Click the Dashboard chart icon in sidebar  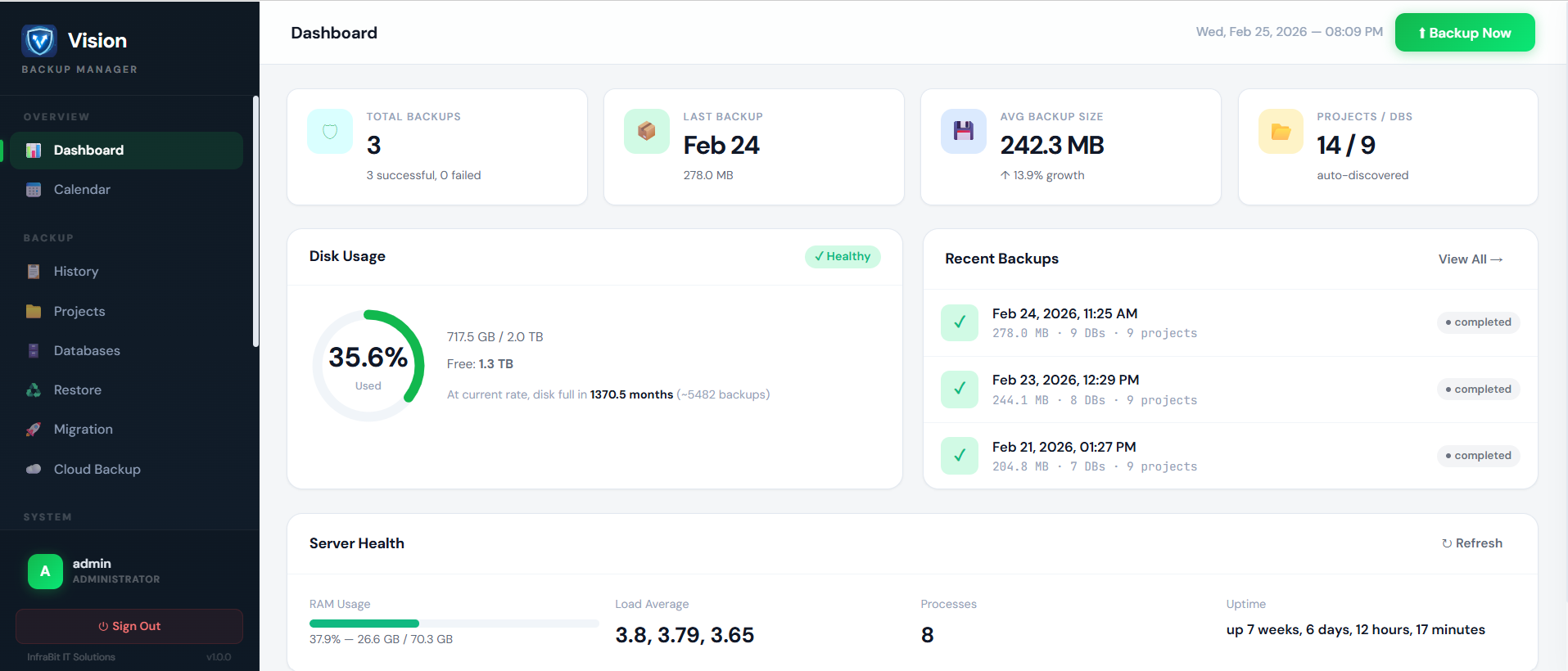pyautogui.click(x=34, y=151)
